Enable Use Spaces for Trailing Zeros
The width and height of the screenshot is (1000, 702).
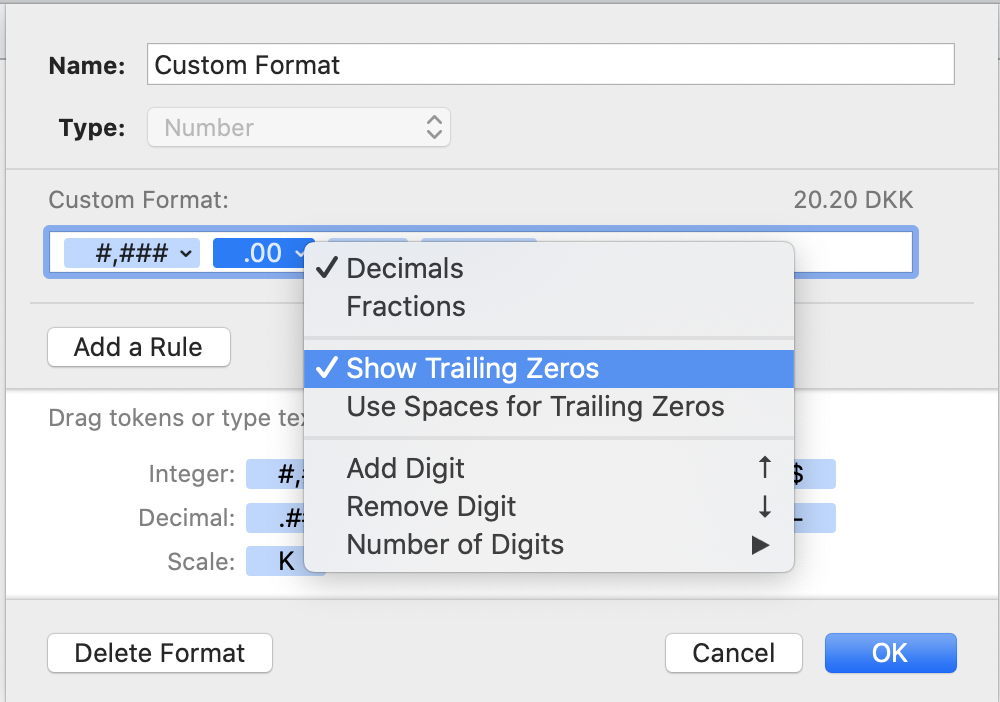point(535,407)
